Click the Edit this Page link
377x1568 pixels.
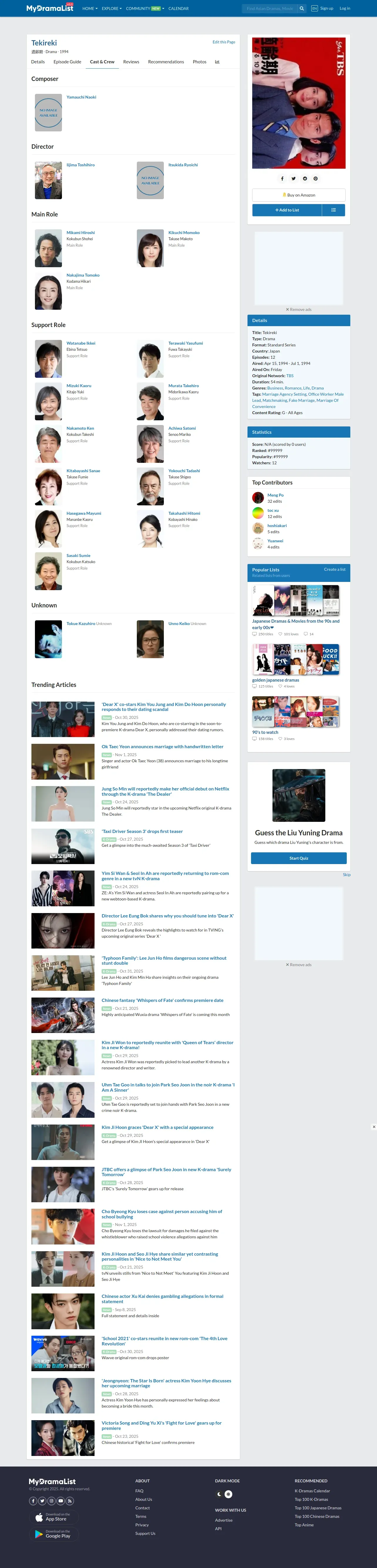pos(223,42)
